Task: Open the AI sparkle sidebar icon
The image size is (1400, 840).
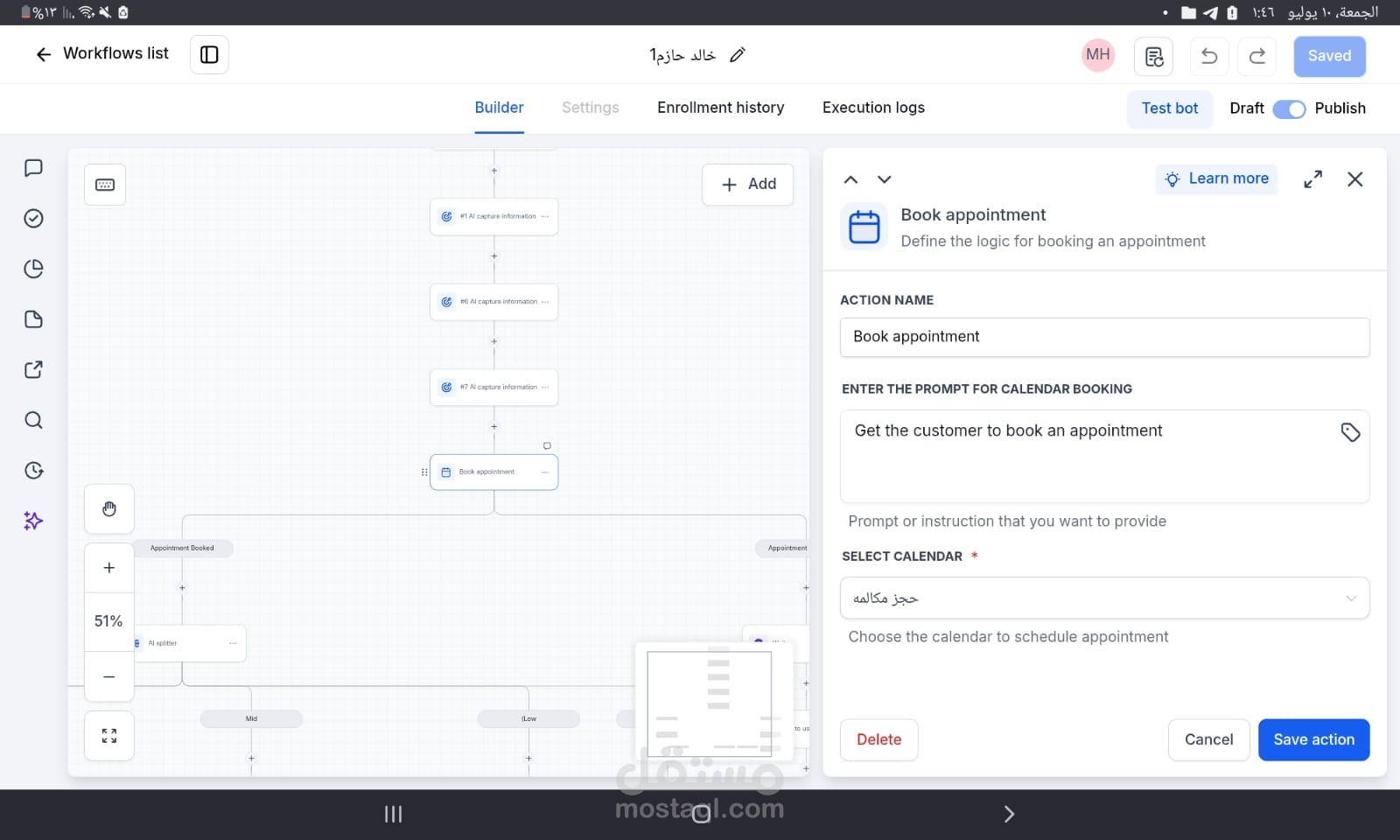Action: pos(33,521)
